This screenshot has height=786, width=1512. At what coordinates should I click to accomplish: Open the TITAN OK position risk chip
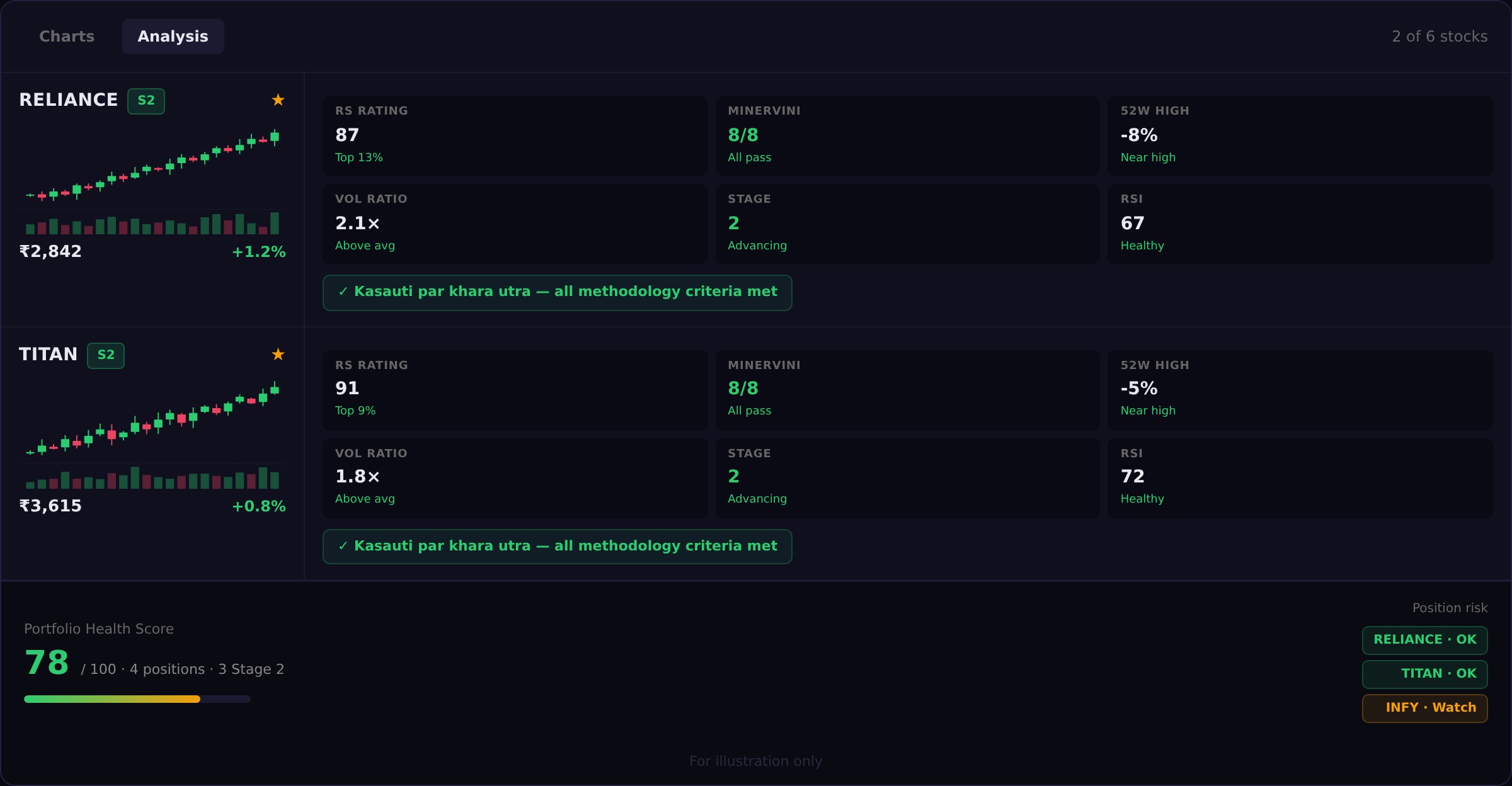click(x=1425, y=674)
